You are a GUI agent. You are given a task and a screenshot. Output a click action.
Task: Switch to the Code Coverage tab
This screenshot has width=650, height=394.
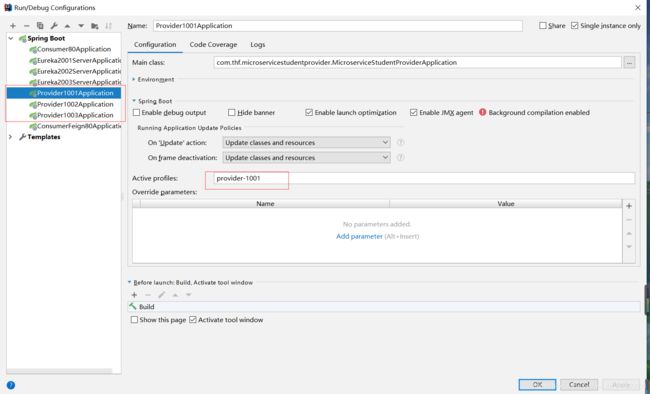point(213,44)
